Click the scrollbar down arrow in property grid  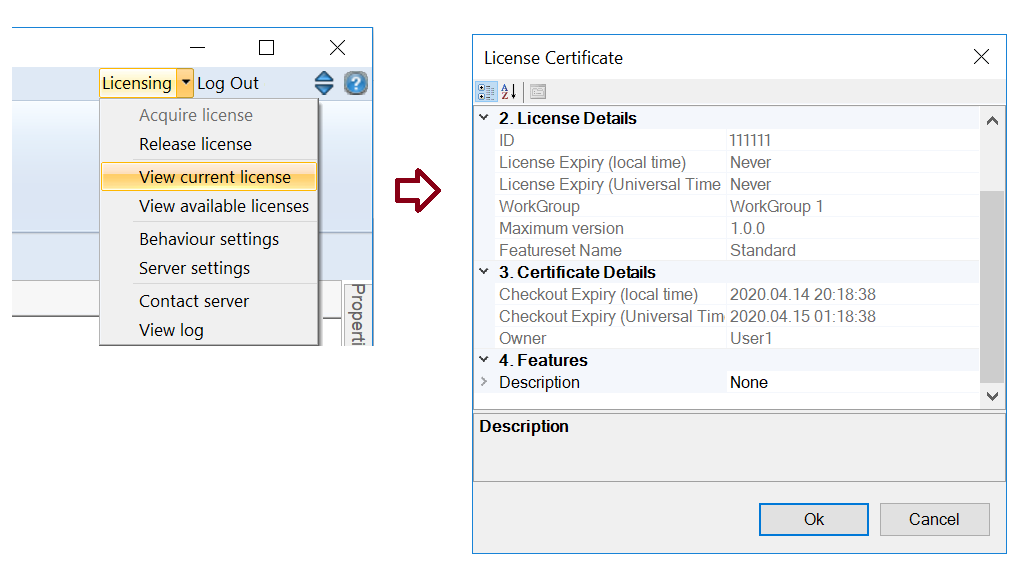[992, 396]
